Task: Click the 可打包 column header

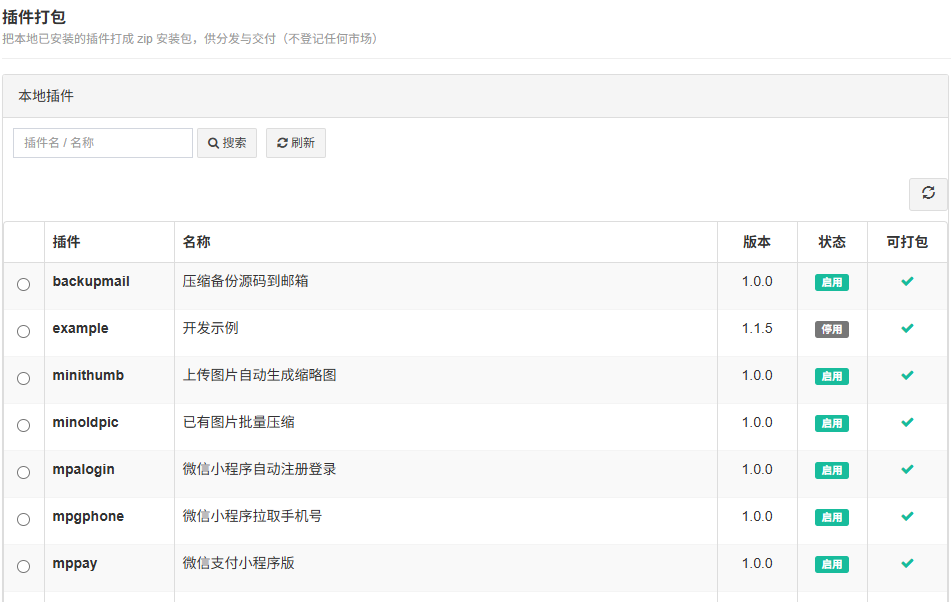Action: 907,242
